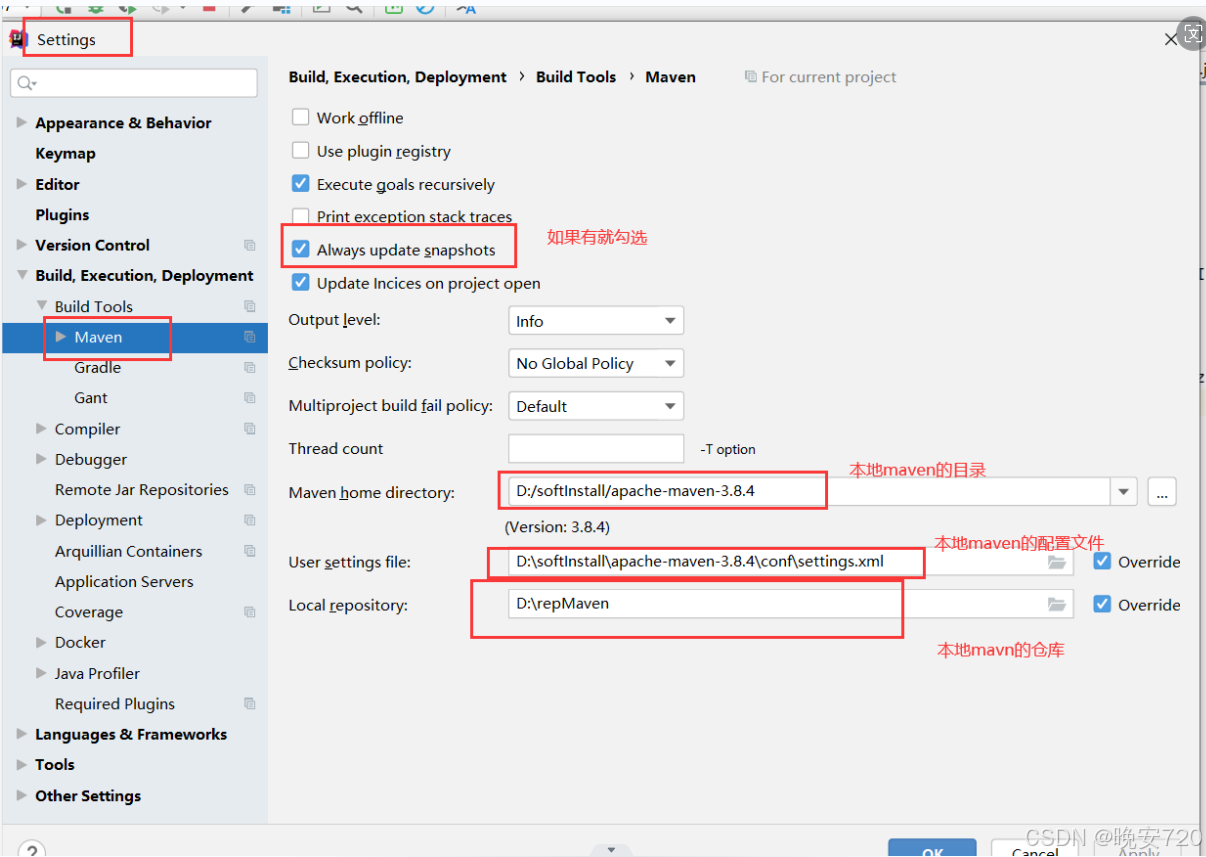The height and width of the screenshot is (857, 1206).
Task: Click Build Tools in breadcrumb path
Action: click(576, 77)
